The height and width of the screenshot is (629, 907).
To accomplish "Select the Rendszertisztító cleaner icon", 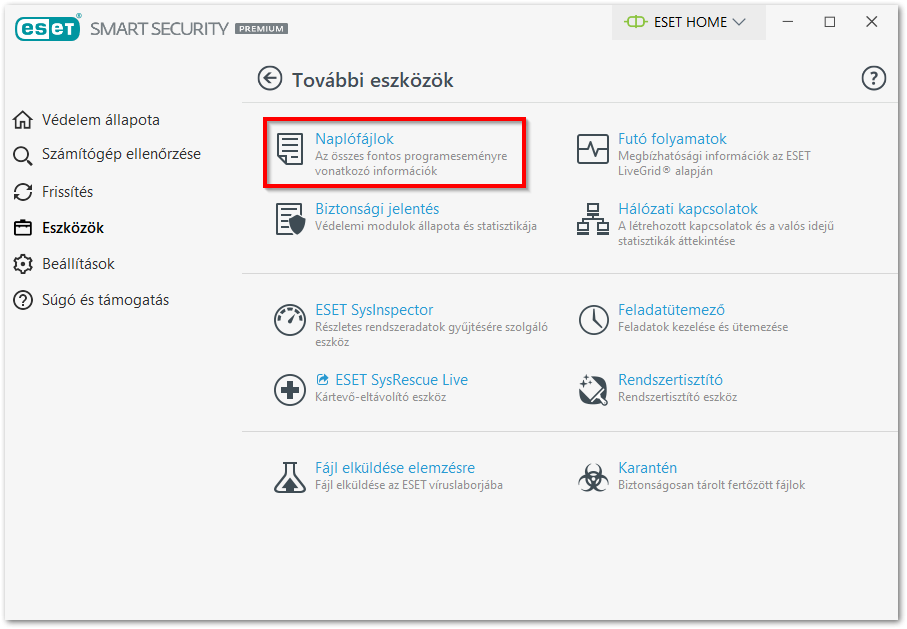I will [593, 390].
